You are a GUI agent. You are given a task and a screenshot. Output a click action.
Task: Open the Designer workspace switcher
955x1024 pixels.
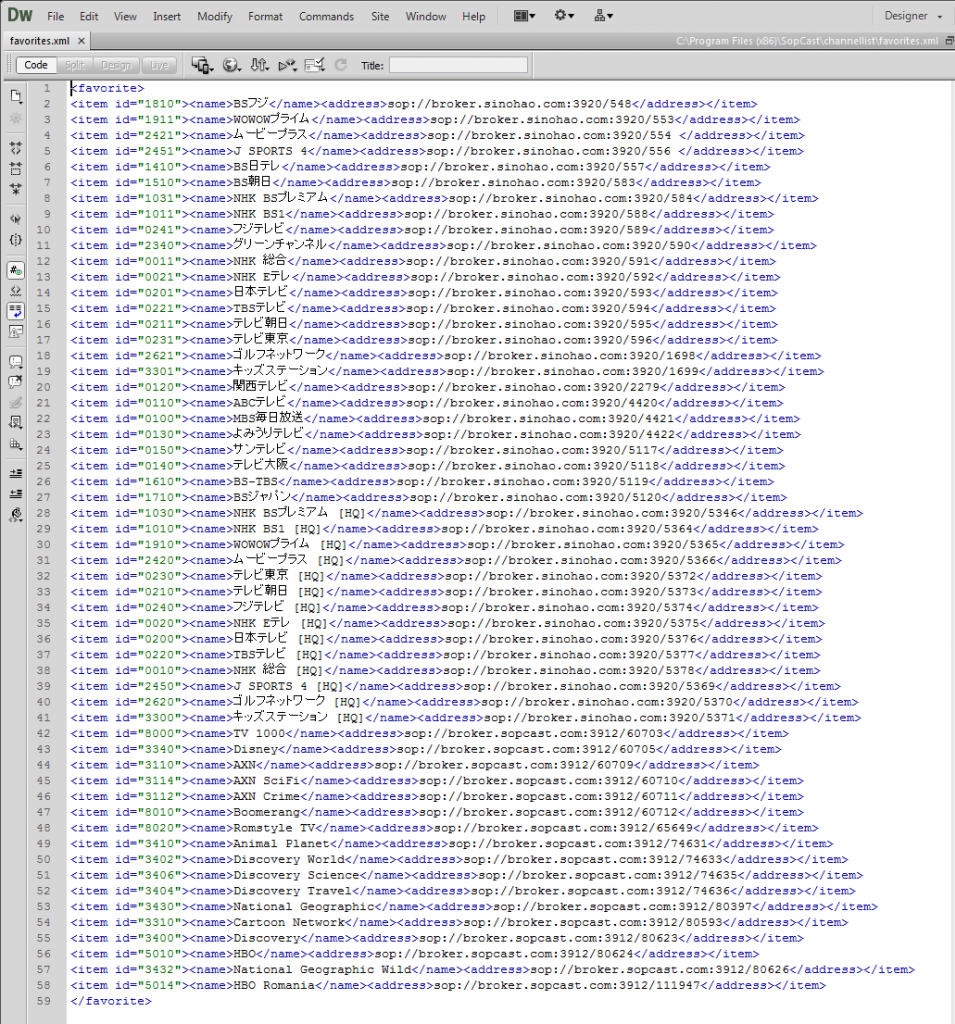(913, 16)
